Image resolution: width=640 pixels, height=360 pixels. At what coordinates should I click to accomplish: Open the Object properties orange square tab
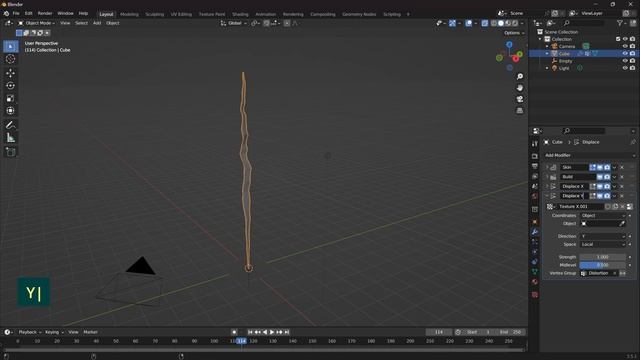pos(535,222)
